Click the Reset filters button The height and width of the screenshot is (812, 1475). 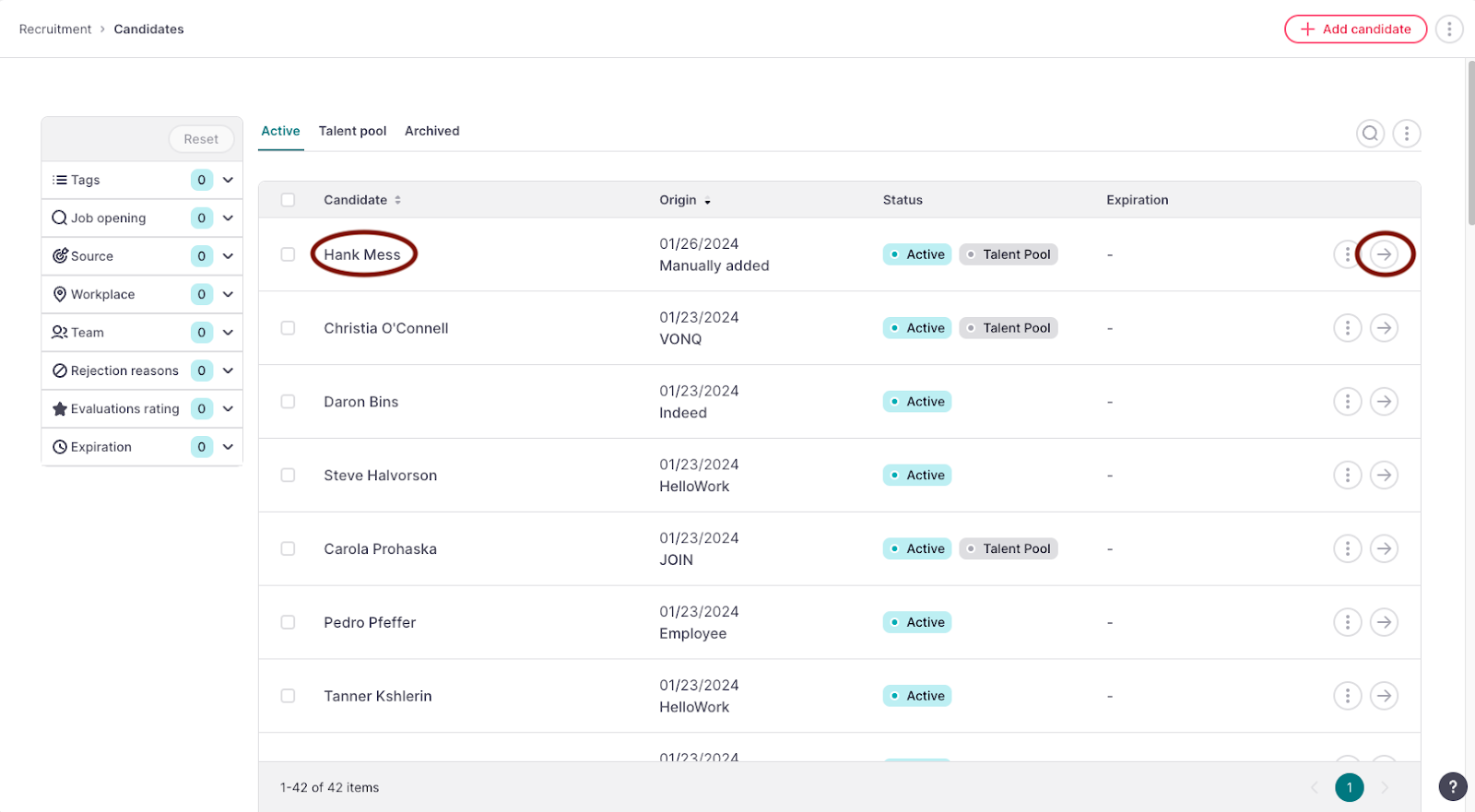[201, 139]
